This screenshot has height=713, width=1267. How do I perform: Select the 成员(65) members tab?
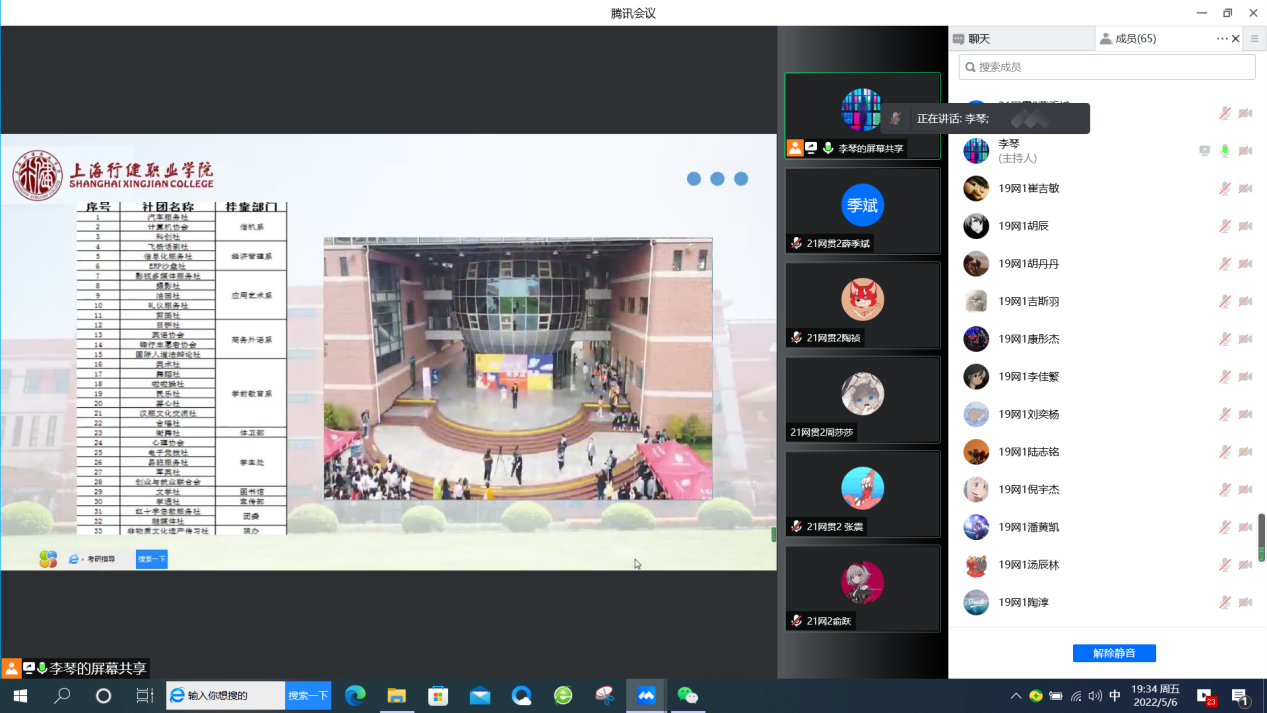[x=1136, y=39]
